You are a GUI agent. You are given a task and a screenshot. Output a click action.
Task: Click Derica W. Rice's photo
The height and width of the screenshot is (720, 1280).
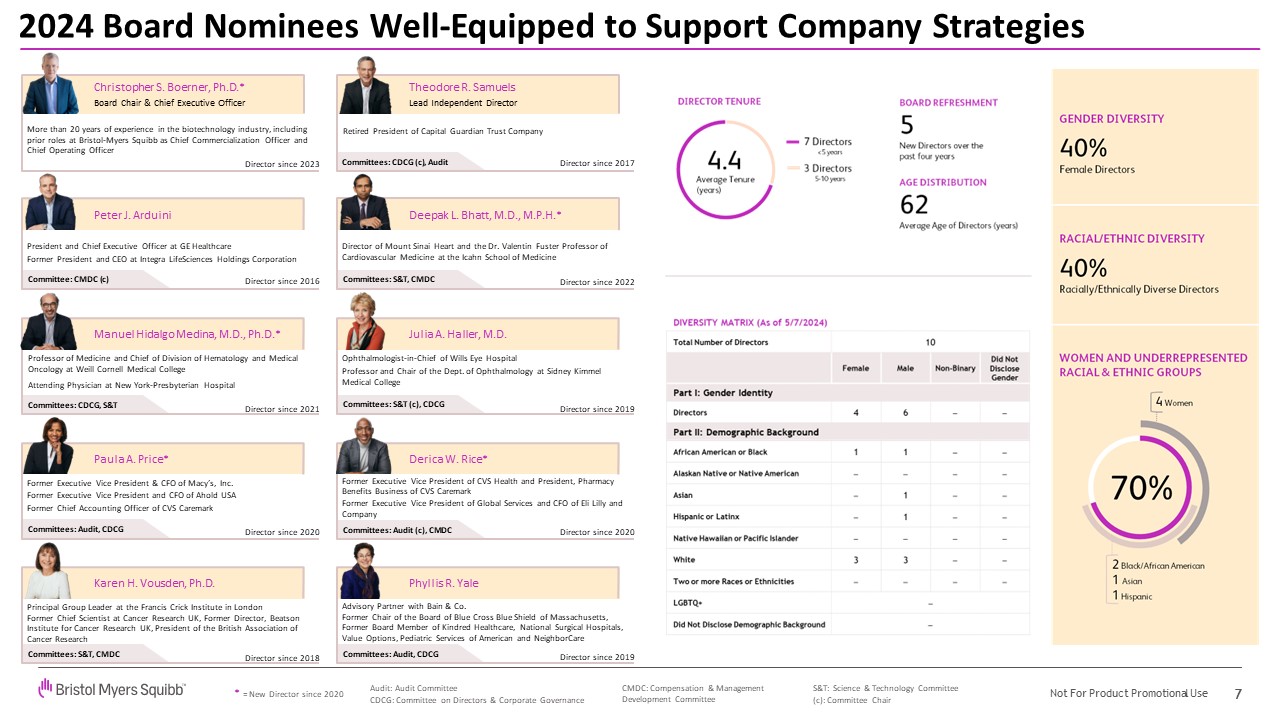(x=364, y=448)
